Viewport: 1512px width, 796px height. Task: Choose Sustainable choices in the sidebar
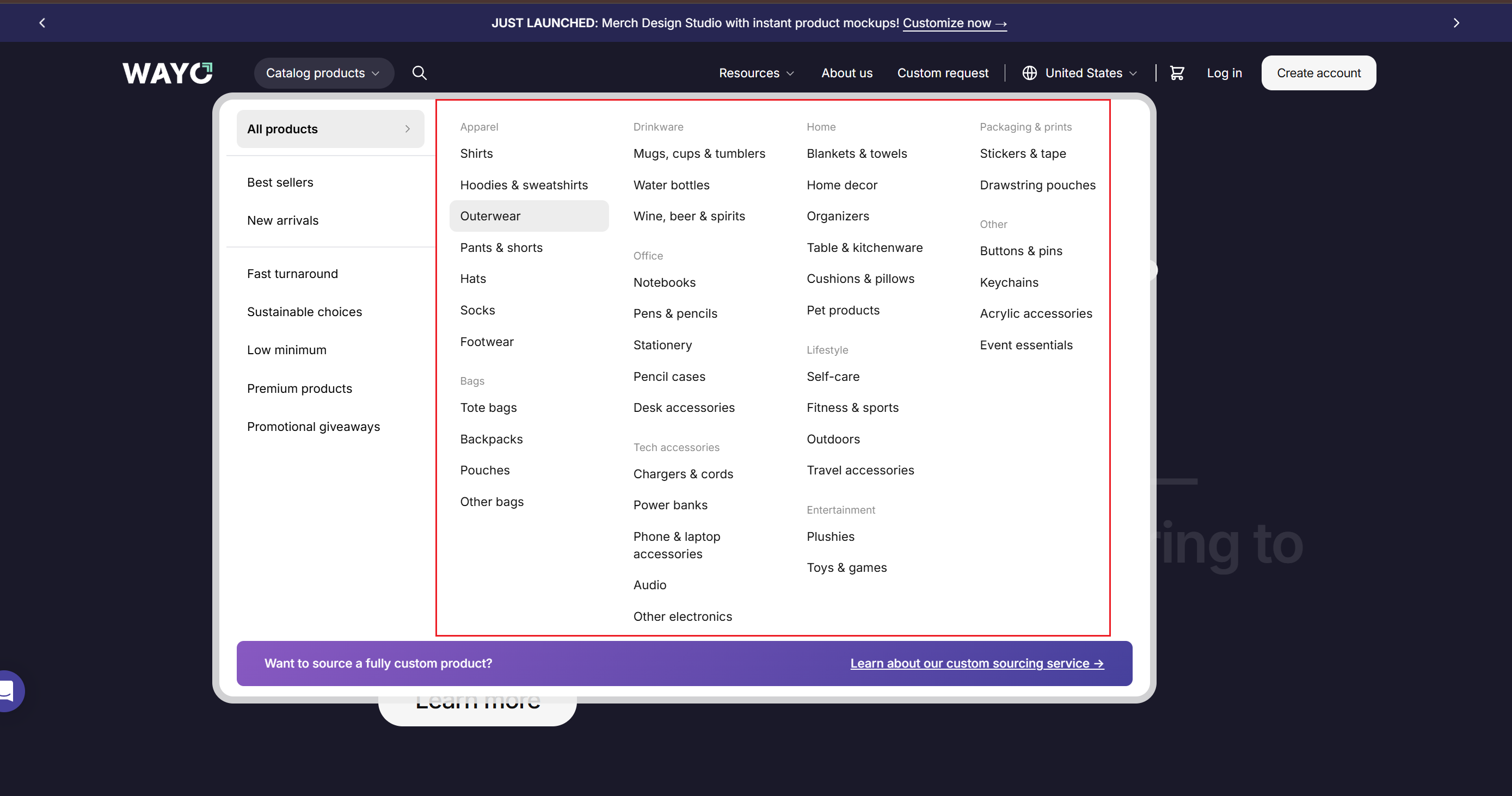coord(304,311)
